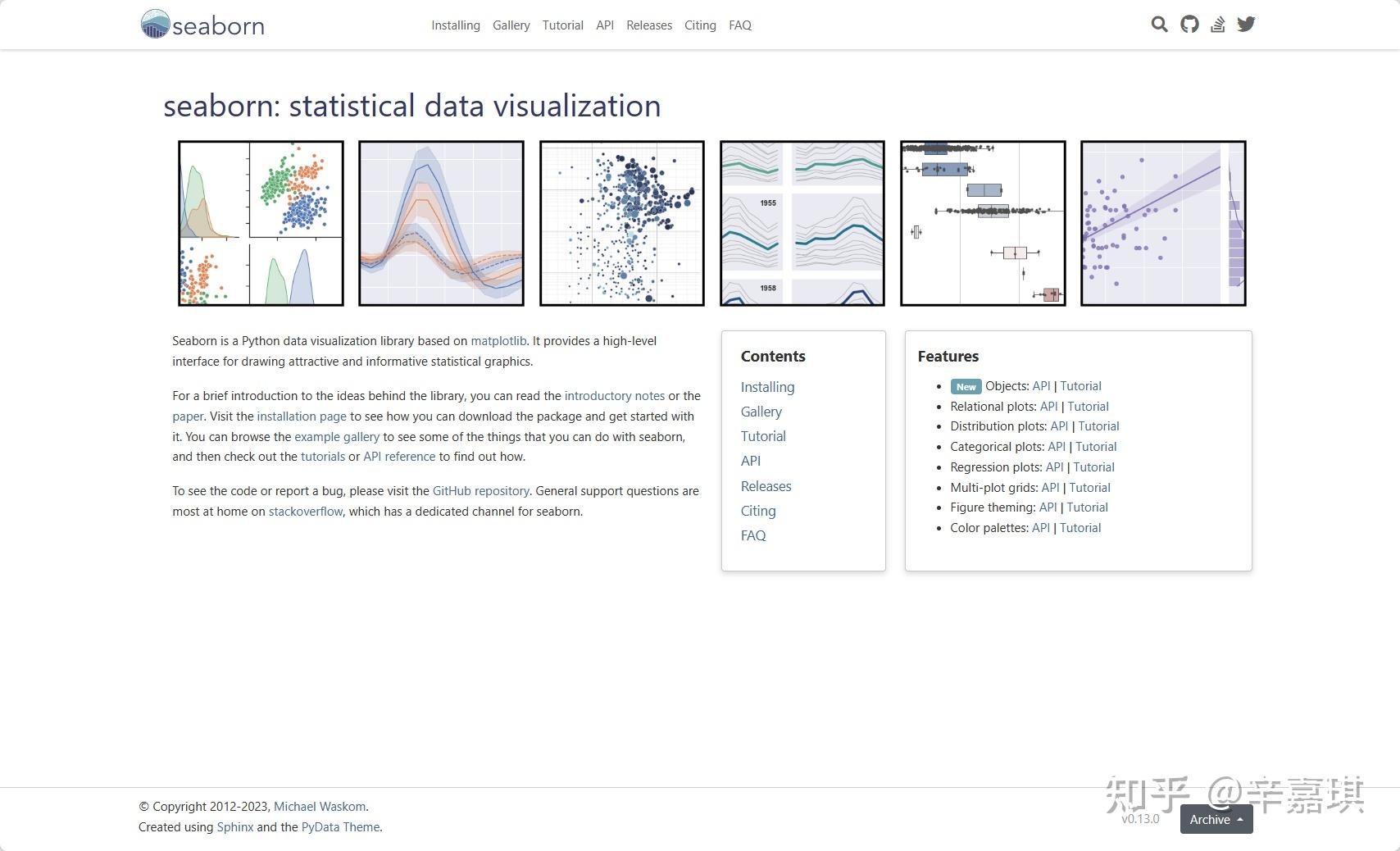The width and height of the screenshot is (1400, 851).
Task: Click Citing in the Contents panel
Action: (757, 511)
